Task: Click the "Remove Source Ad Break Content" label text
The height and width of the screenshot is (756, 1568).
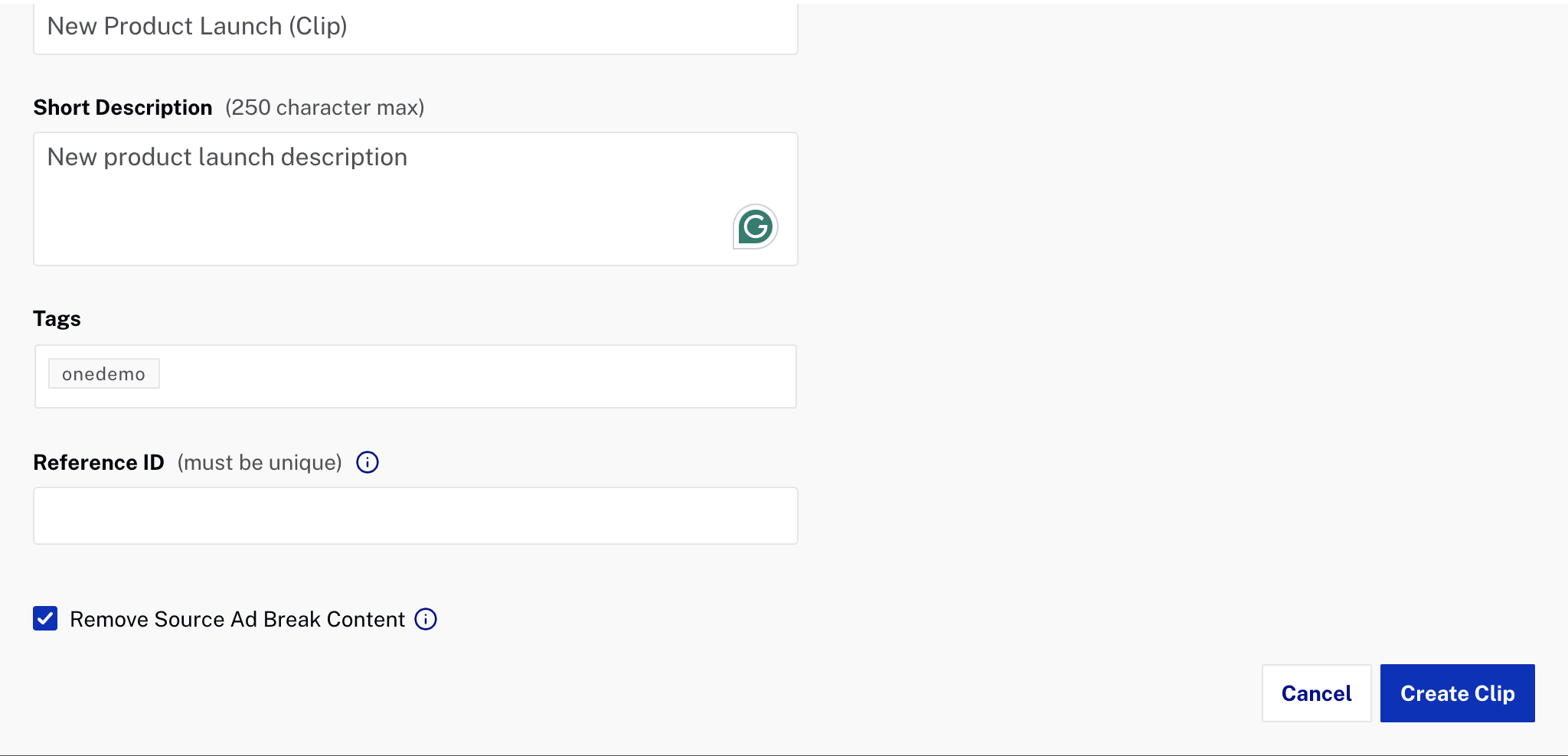Action: coord(237,619)
